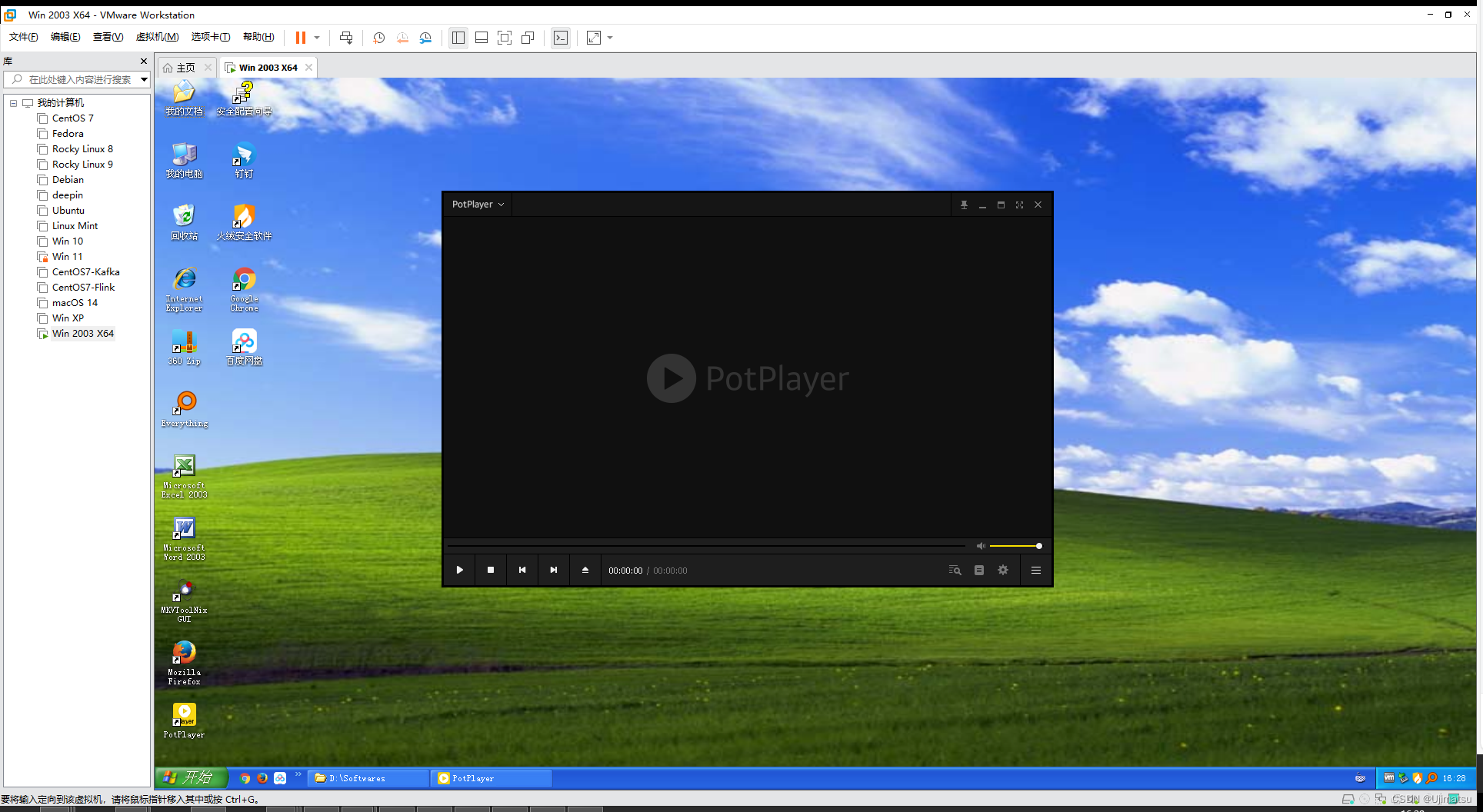This screenshot has width=1483, height=812.
Task: Click the 开始 Start button
Action: (192, 777)
